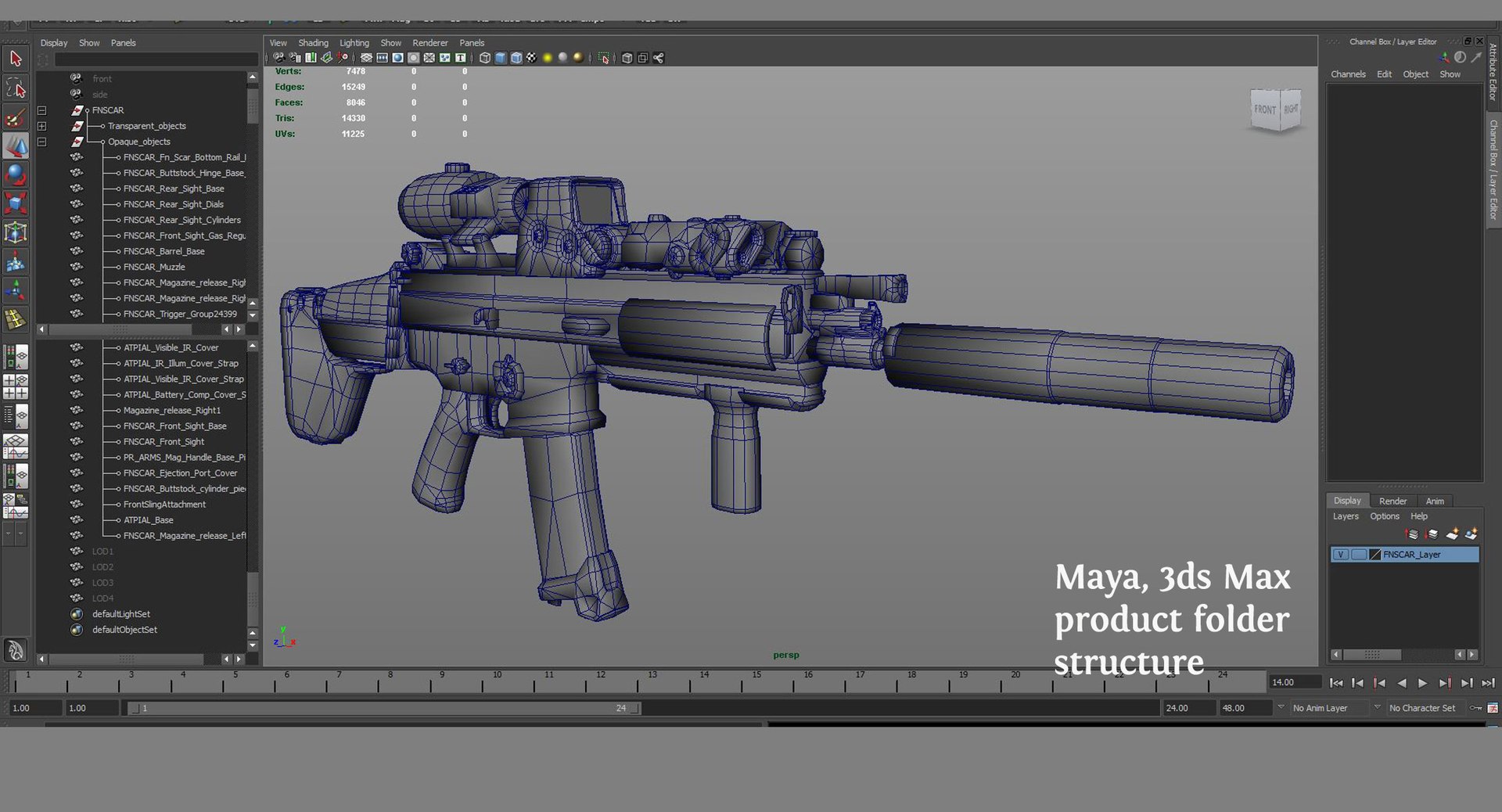Go to start of playback range
Screen dimensions: 1502x812
tap(1336, 683)
